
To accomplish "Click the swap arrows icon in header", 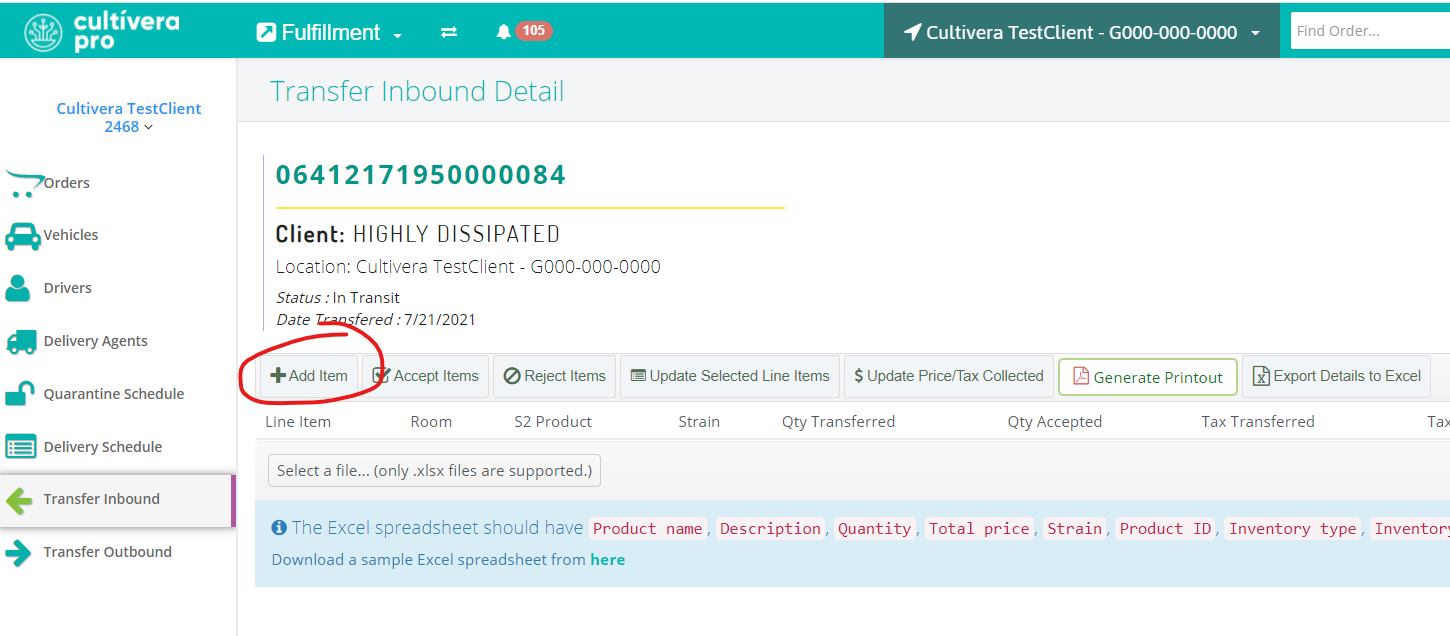I will click(449, 32).
